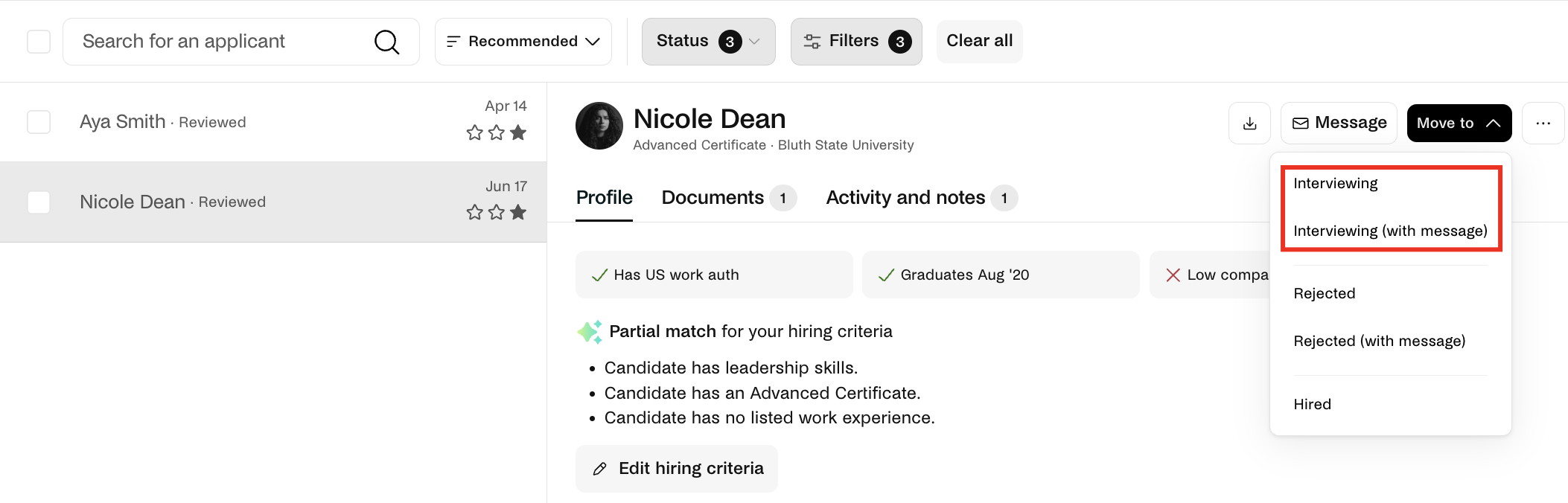Image resolution: width=1568 pixels, height=503 pixels.
Task: Click third star in Aya Smith's rating
Action: tap(518, 133)
